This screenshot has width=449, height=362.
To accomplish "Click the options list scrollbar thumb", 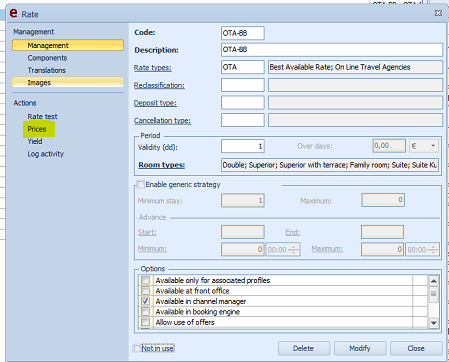I will [x=434, y=294].
